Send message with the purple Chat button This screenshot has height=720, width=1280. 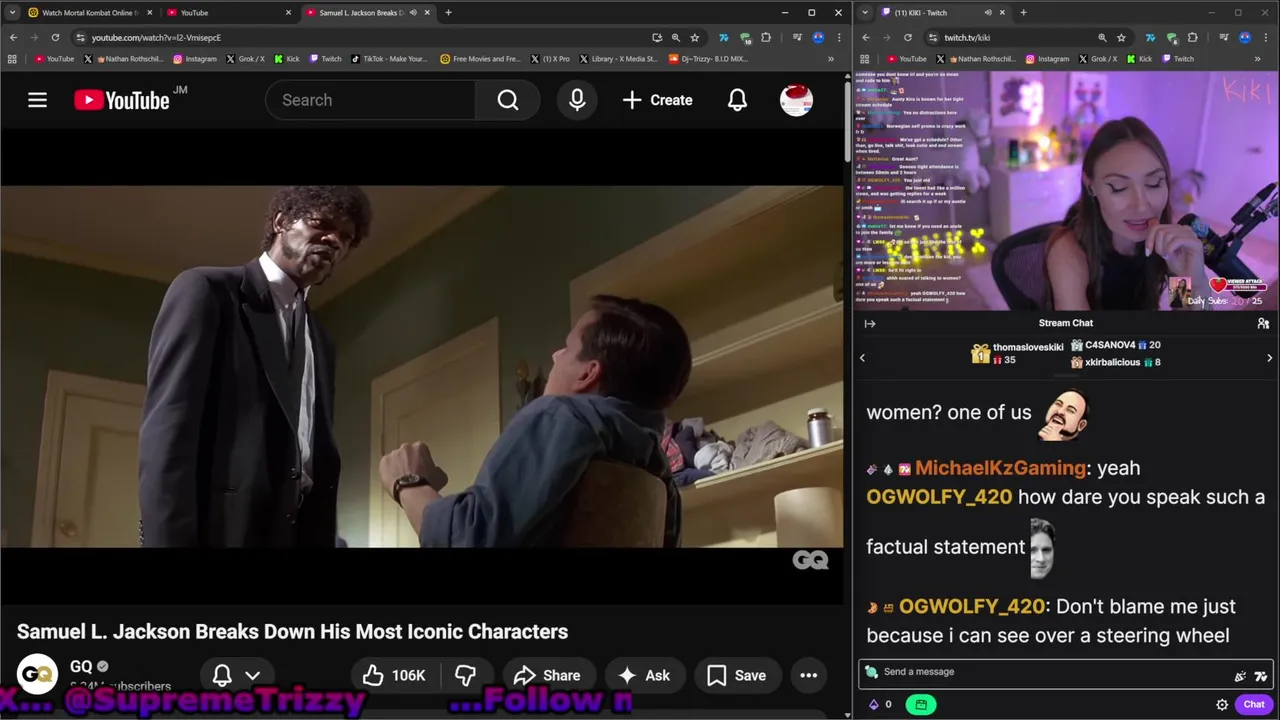(1254, 704)
